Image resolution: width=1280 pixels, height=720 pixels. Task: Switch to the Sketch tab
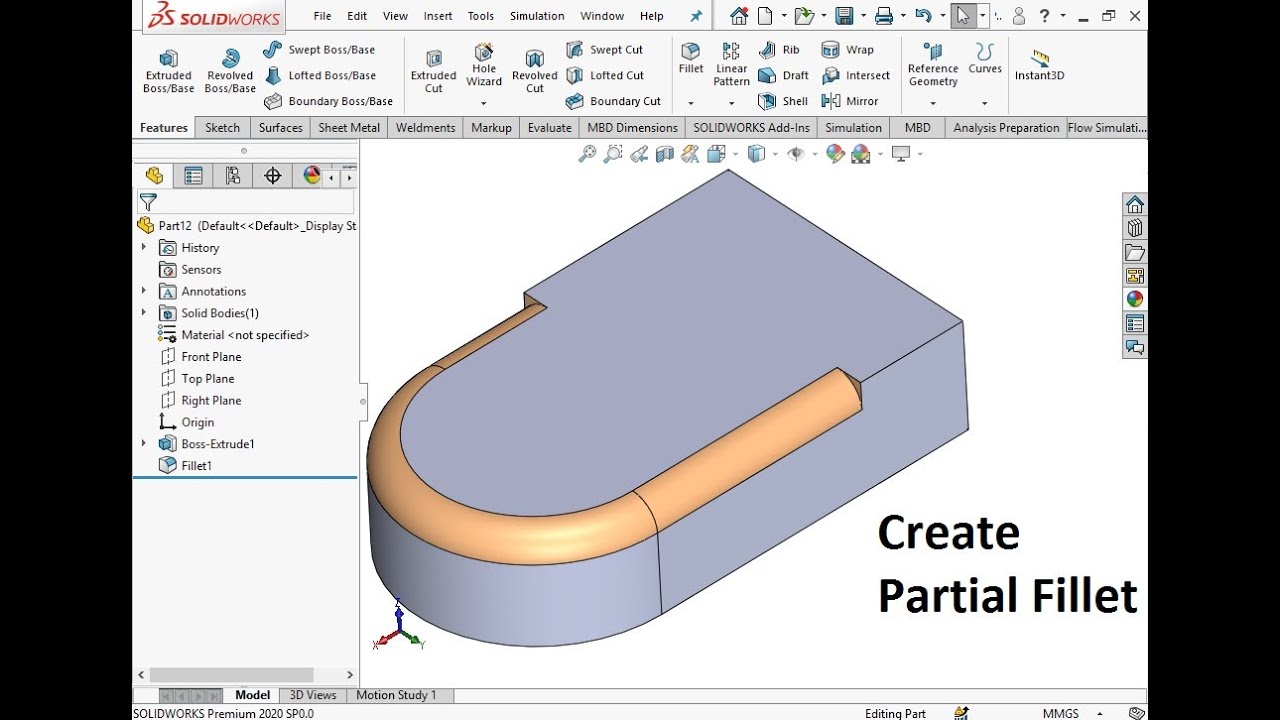click(222, 127)
